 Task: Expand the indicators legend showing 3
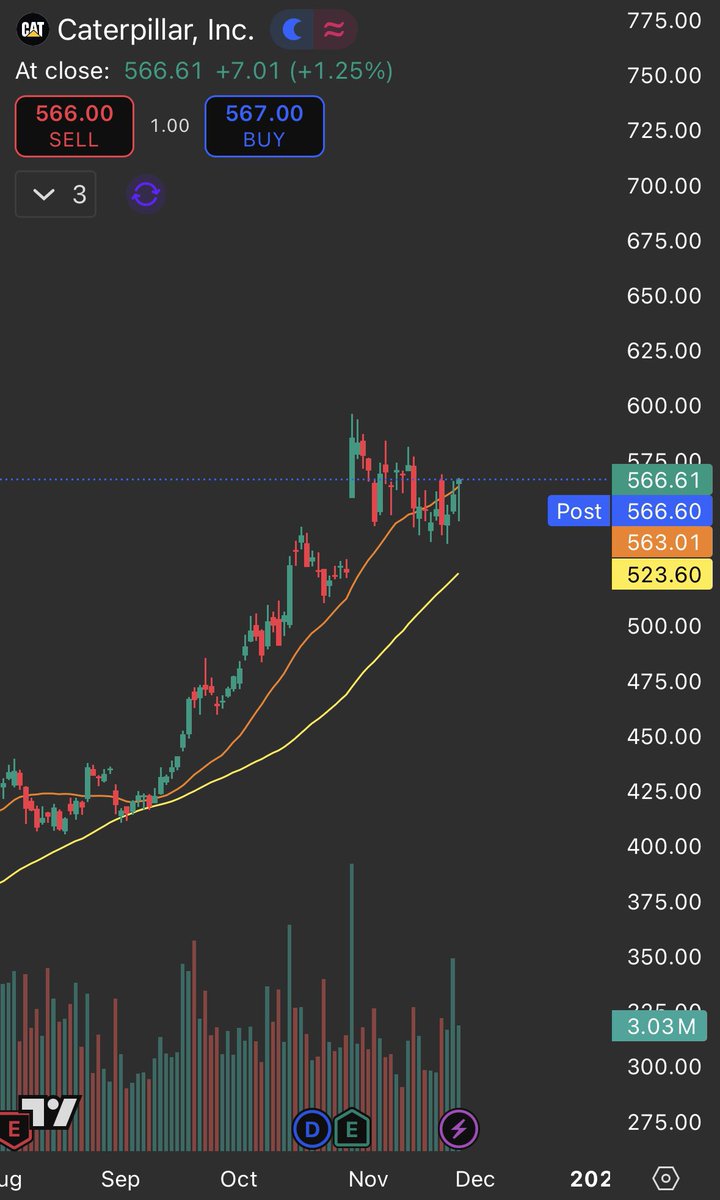tap(56, 194)
